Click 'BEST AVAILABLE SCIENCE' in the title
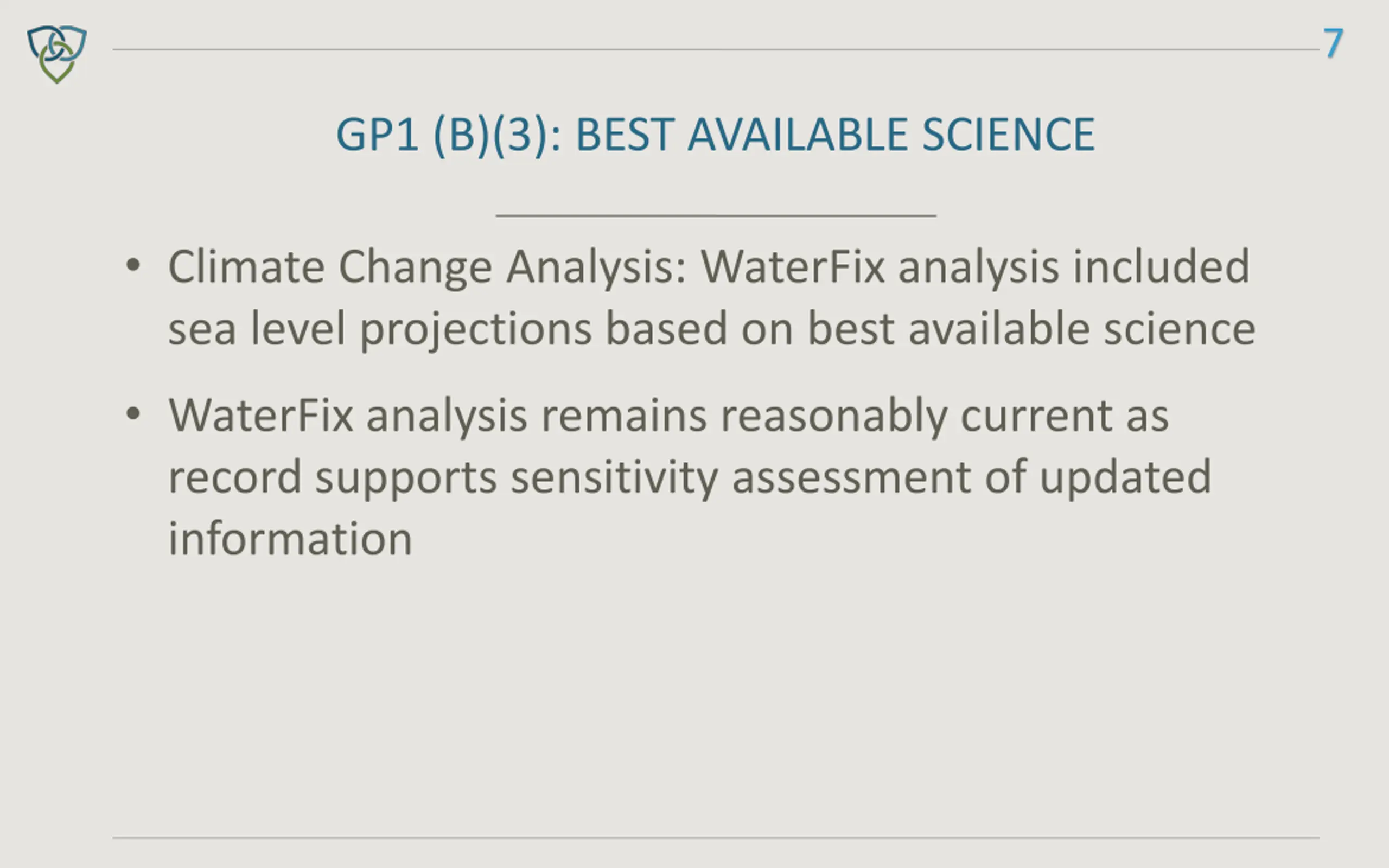Screen dimensions: 1389x868 click(x=835, y=135)
